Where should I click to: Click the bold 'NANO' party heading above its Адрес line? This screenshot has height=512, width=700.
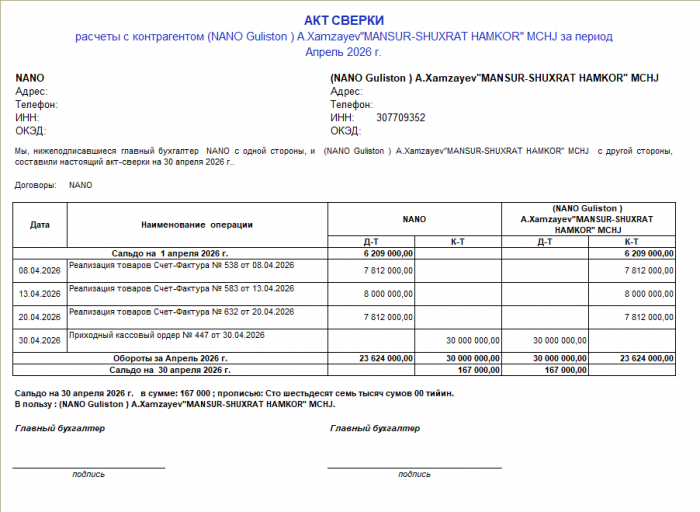click(x=30, y=78)
